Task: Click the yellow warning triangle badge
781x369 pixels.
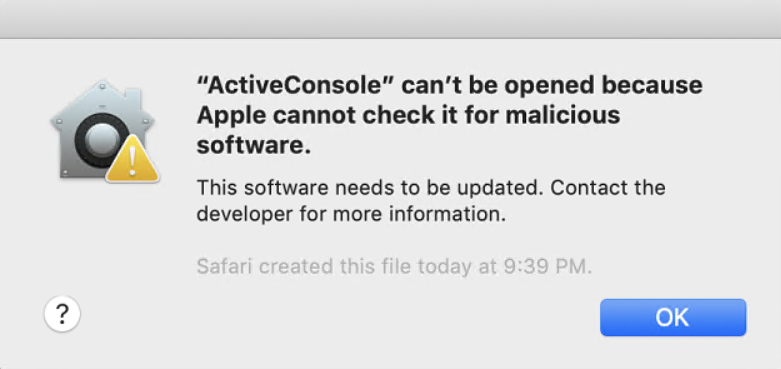Action: tap(132, 158)
